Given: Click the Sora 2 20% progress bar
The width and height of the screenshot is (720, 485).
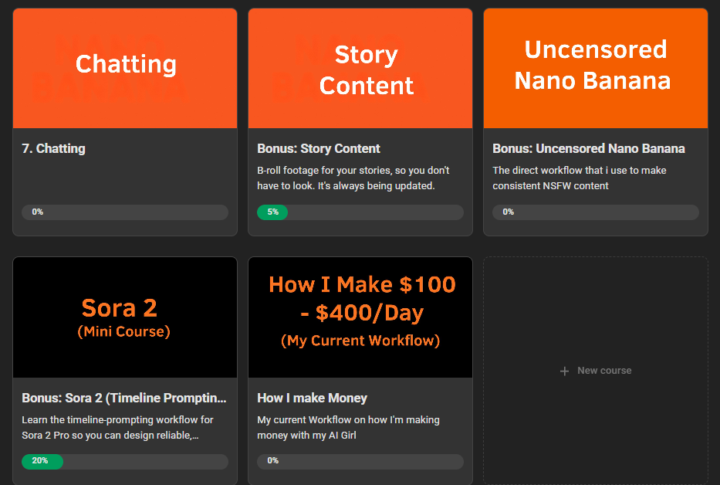Looking at the screenshot, I should pyautogui.click(x=125, y=461).
